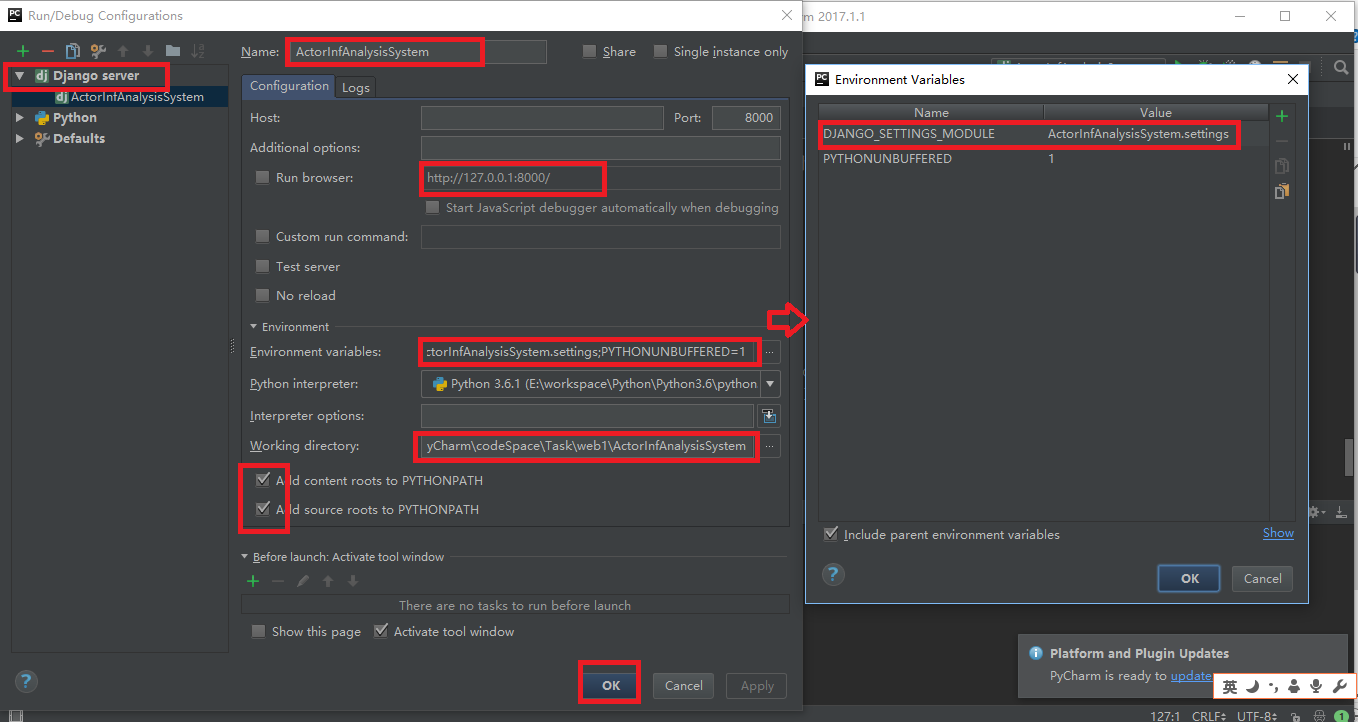Click OK in Run/Debug Configurations

[x=611, y=685]
